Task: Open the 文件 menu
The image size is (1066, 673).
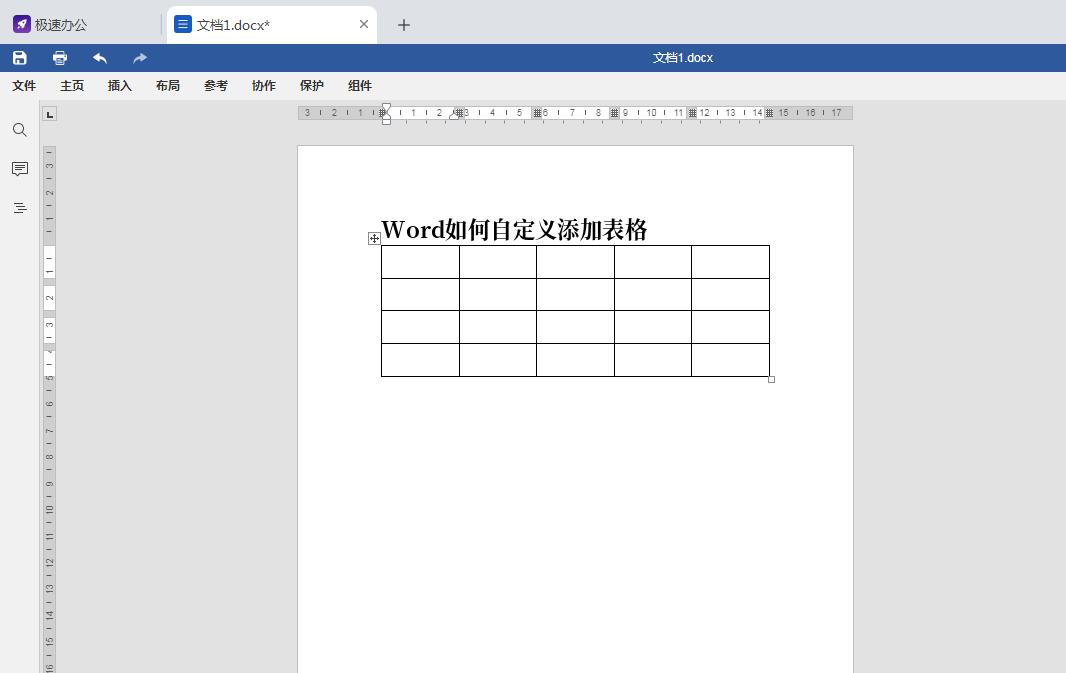Action: pyautogui.click(x=24, y=86)
